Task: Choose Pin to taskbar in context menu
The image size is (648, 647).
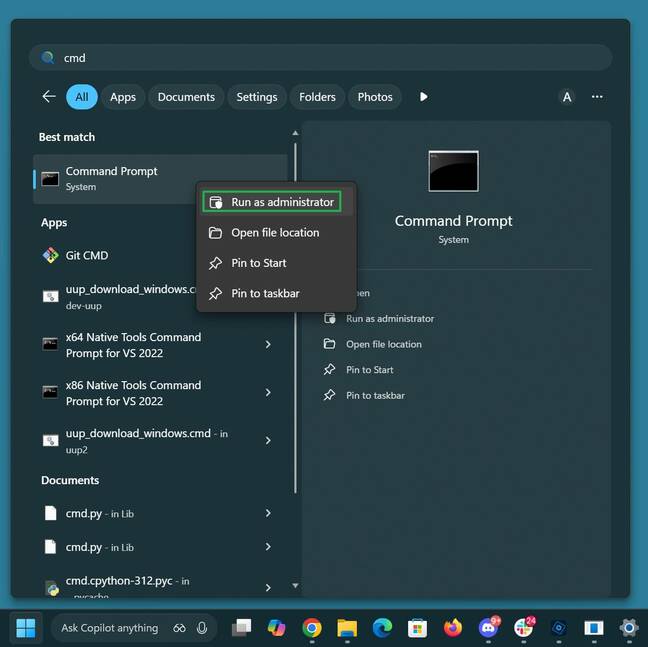Action: pyautogui.click(x=264, y=293)
